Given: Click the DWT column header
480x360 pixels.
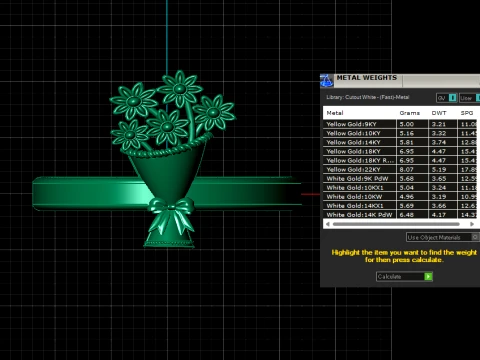Looking at the screenshot, I should [439, 113].
